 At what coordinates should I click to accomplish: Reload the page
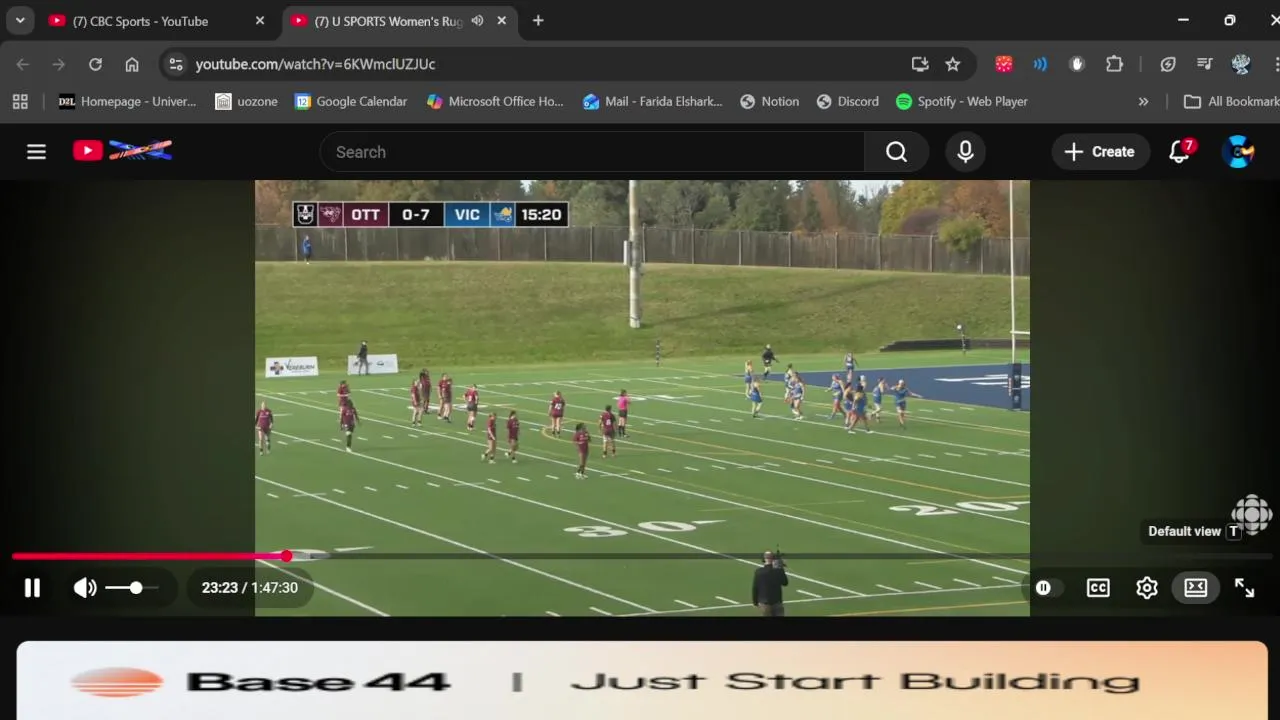[95, 64]
